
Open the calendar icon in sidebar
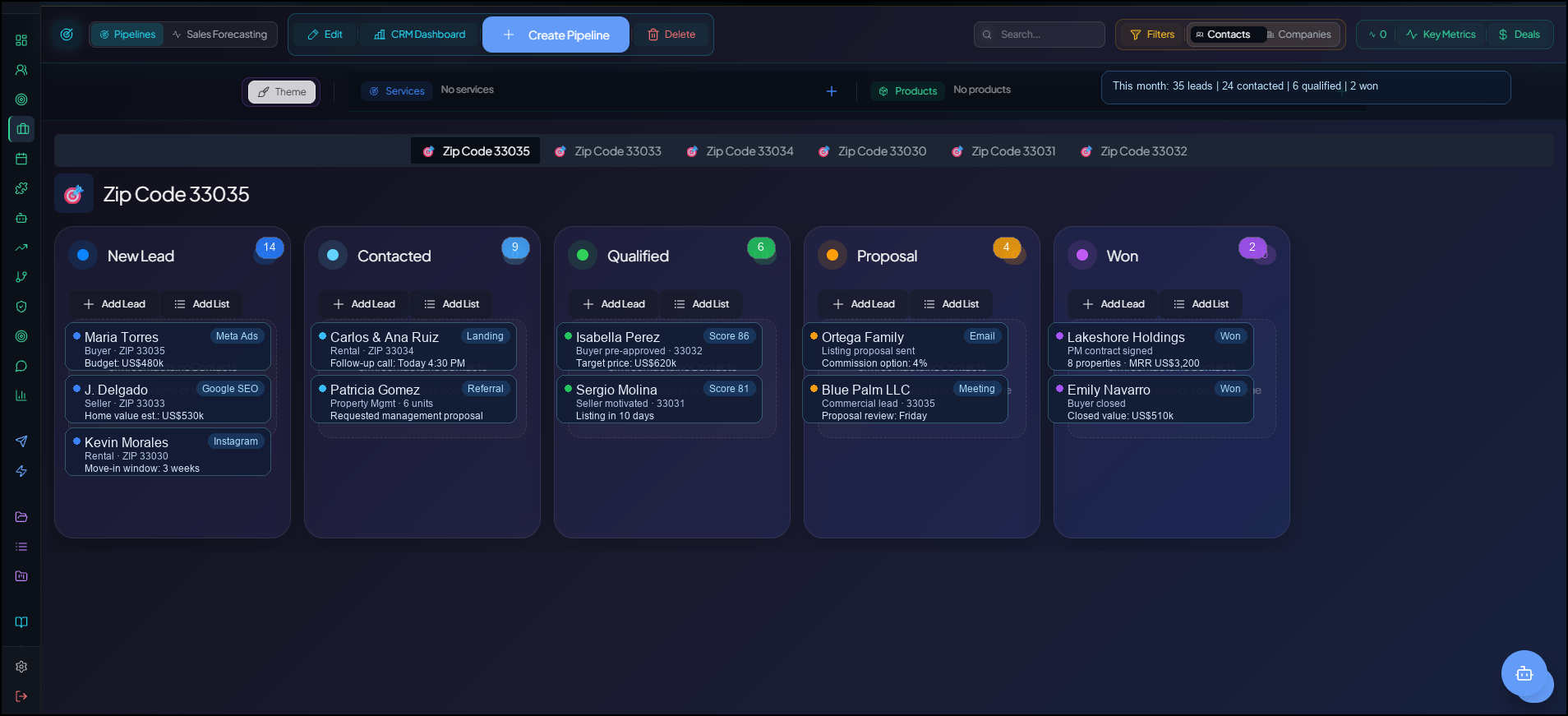21,159
